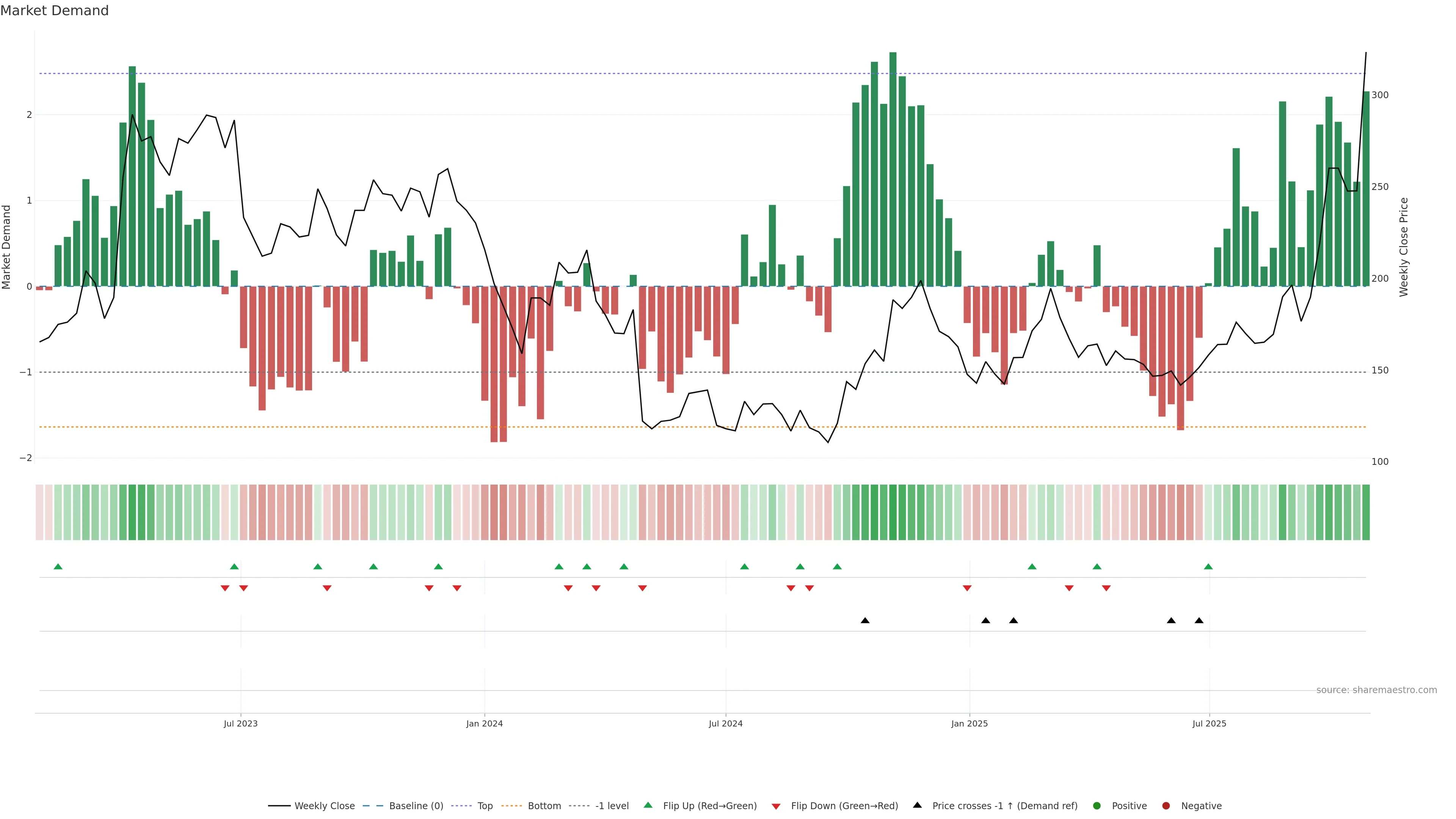Click the leftmost black triangle marker
Screen dimensions: 1456x819
[865, 620]
